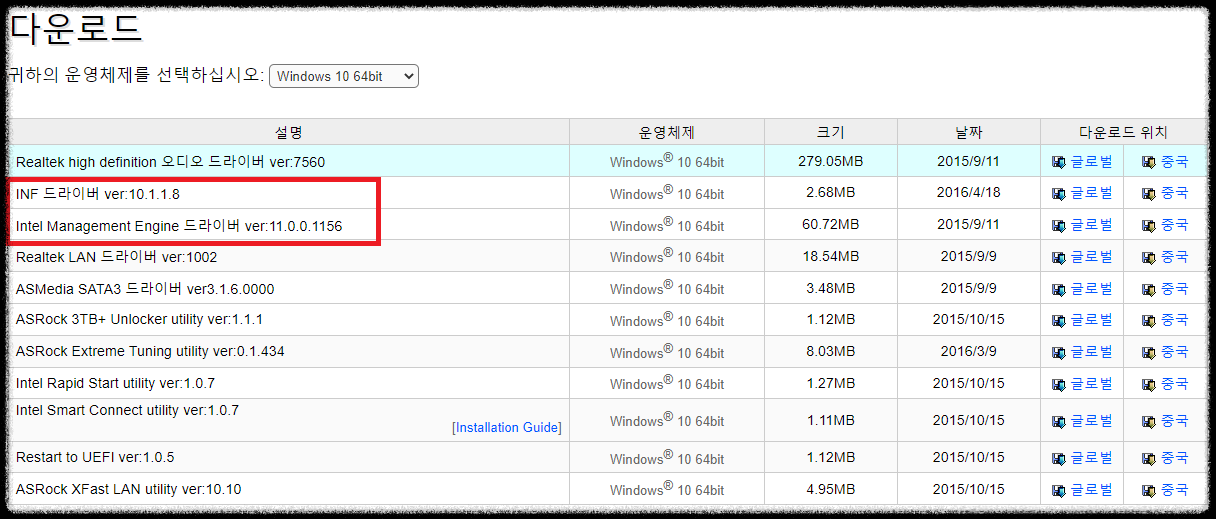Screen dimensions: 1216x519
Task: Click 중국 text link in INF 드라이버 row
Action: (x=1174, y=193)
